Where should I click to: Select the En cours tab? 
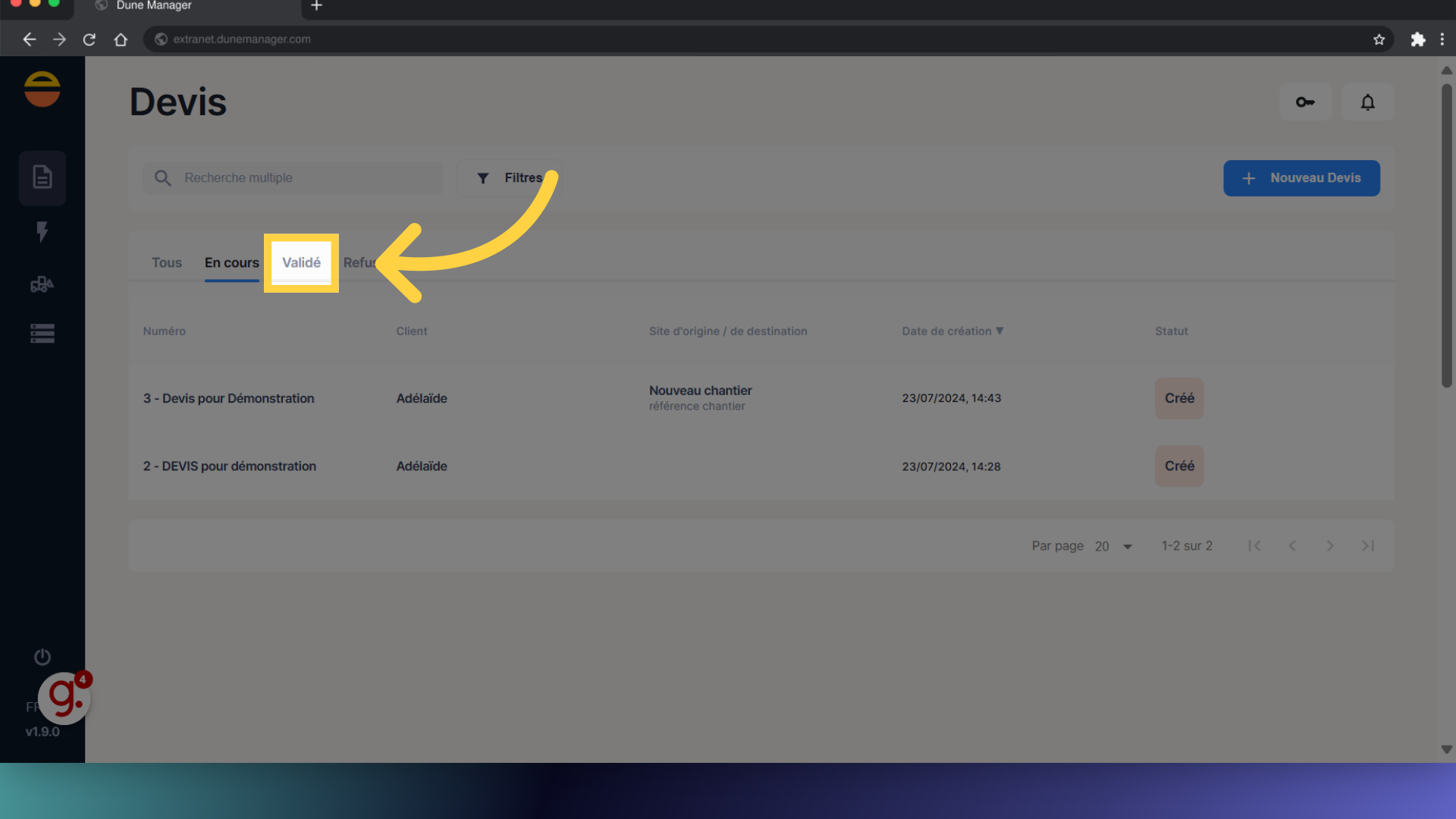(231, 262)
